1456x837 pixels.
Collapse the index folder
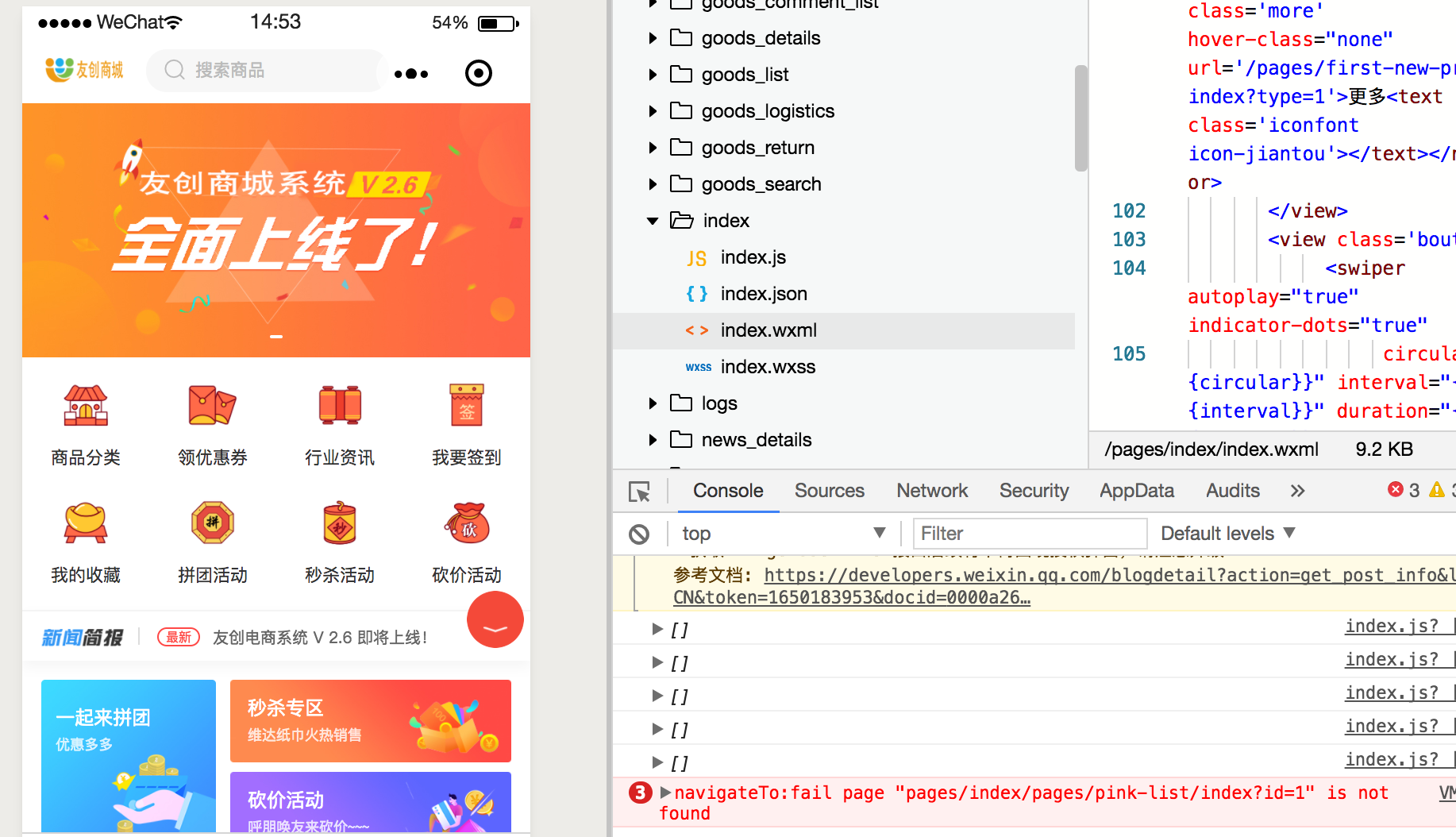pyautogui.click(x=653, y=221)
